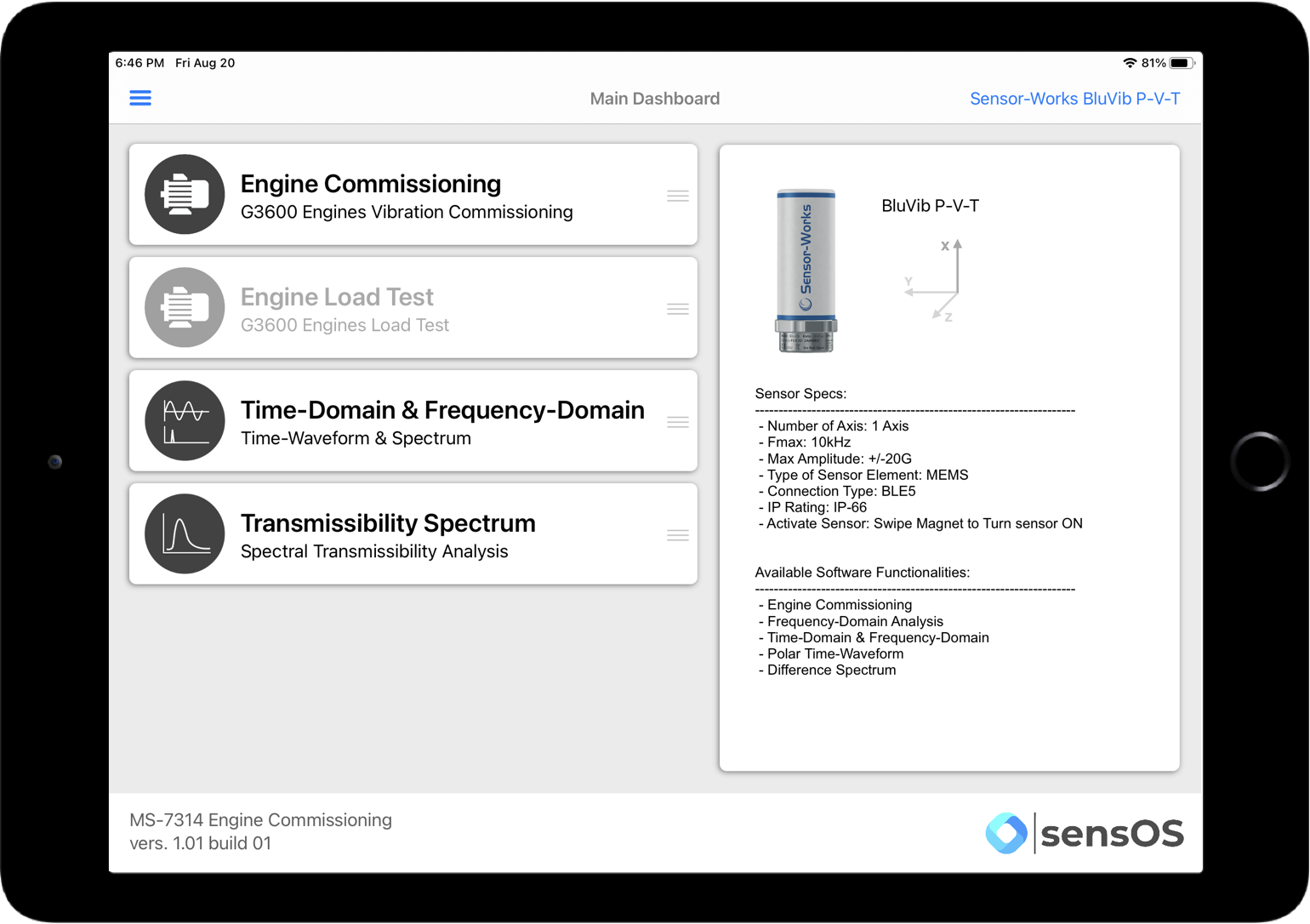Tap 'Max Amplitude: +/-20G' spec line

click(835, 459)
